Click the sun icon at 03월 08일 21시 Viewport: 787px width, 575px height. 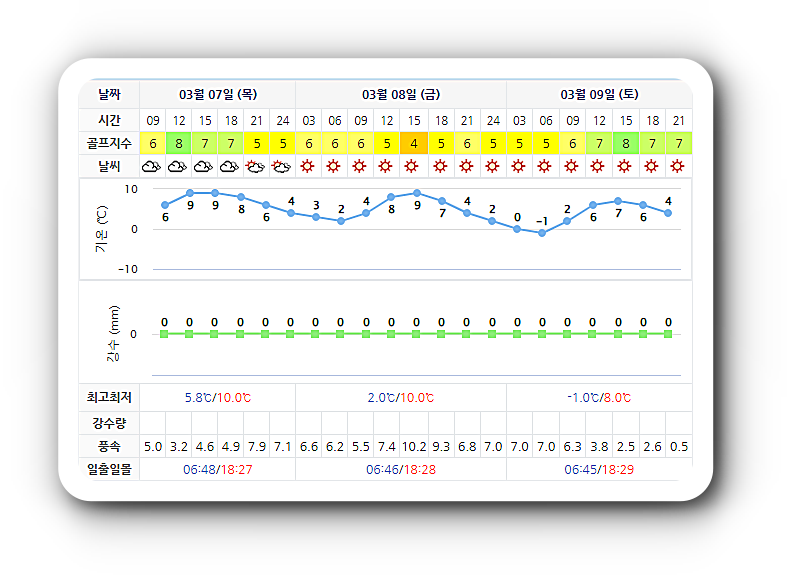tap(467, 166)
